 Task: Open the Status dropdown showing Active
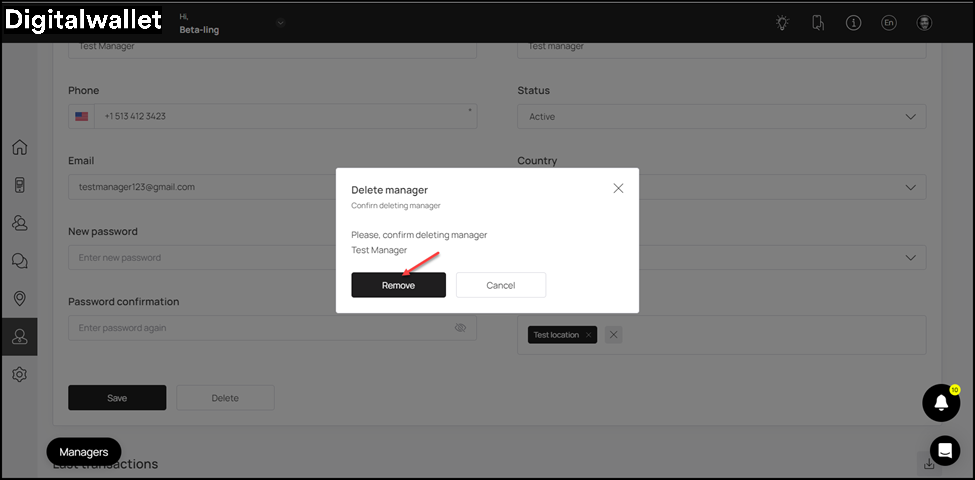721,116
